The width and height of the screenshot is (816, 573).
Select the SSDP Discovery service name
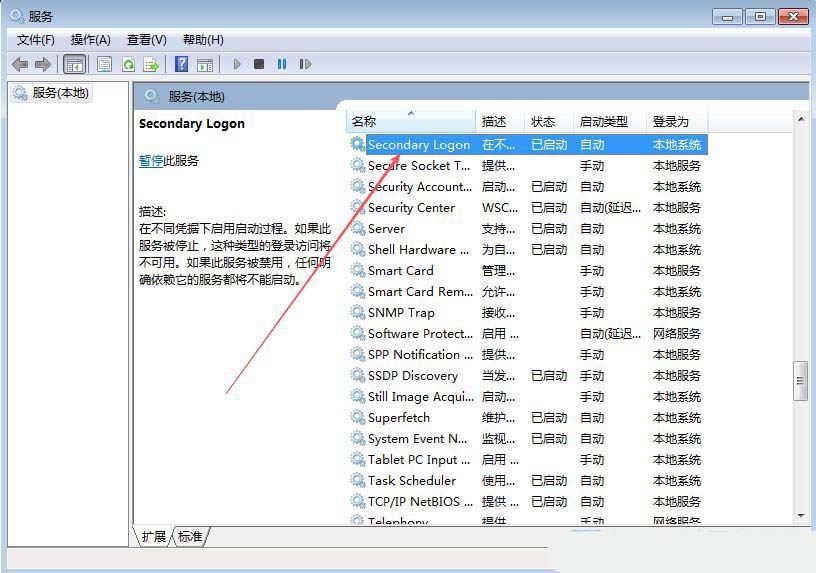[x=413, y=375]
